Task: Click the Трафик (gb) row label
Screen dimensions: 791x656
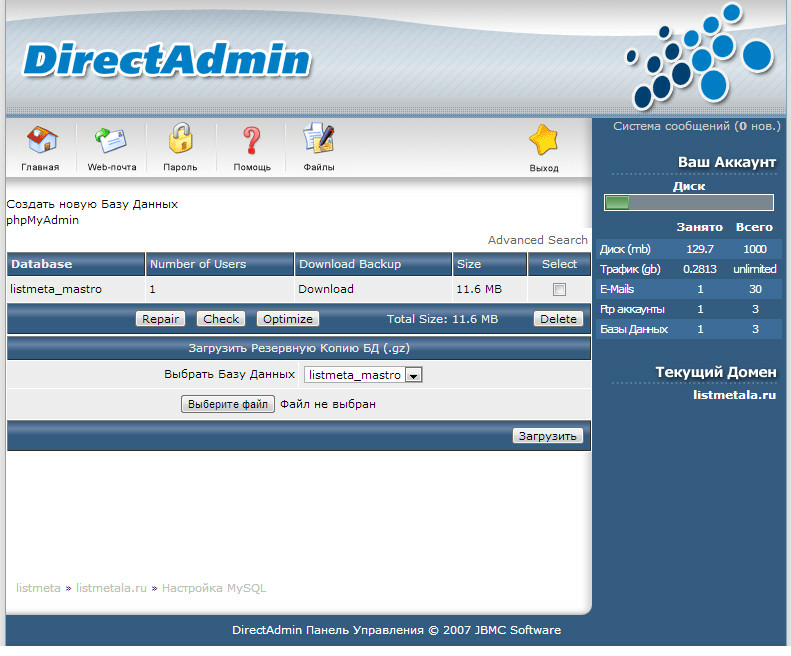Action: (630, 269)
